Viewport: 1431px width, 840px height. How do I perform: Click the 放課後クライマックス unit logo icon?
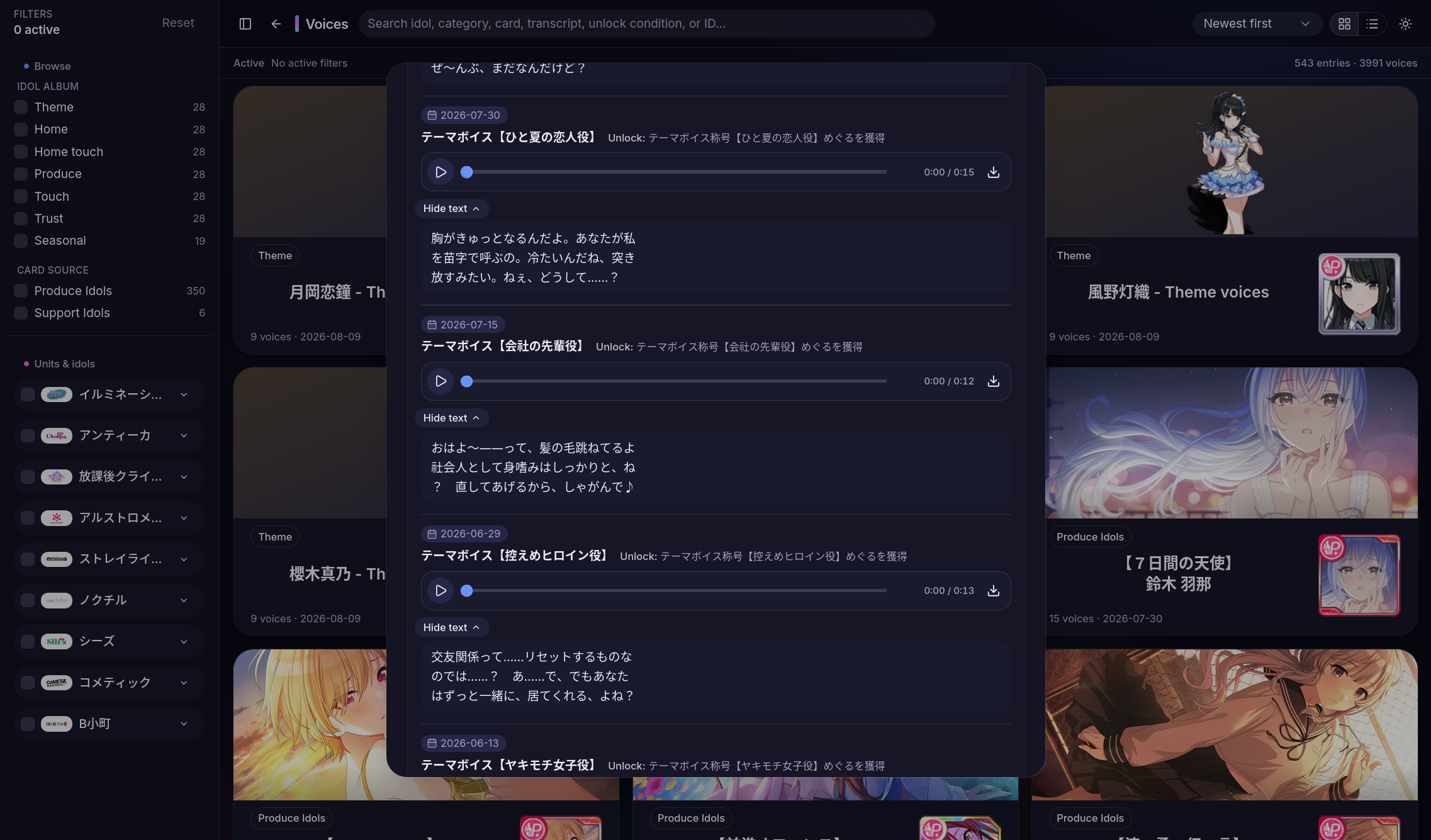pos(57,477)
